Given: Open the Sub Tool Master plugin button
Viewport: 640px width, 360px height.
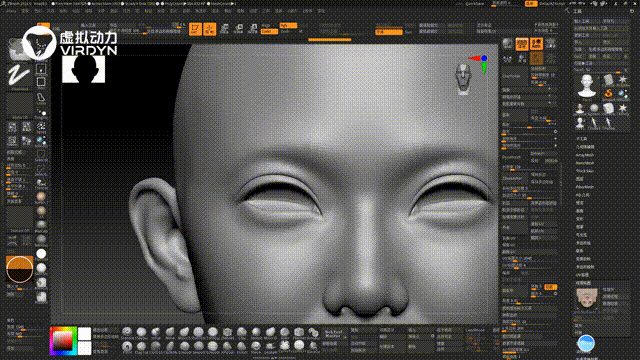Looking at the screenshot, I should [335, 334].
